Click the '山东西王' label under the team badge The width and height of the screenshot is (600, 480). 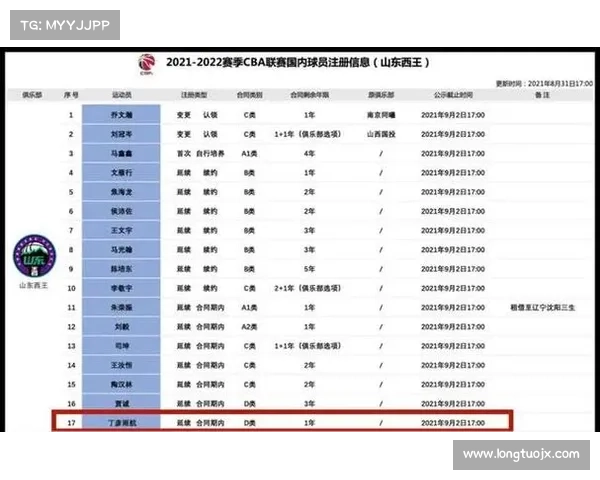tap(34, 285)
